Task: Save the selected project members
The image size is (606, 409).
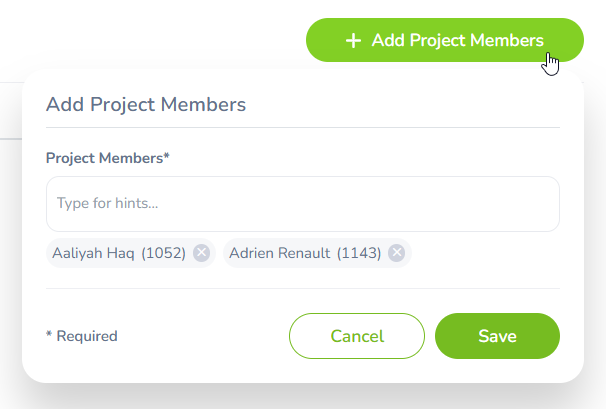Action: pos(497,336)
